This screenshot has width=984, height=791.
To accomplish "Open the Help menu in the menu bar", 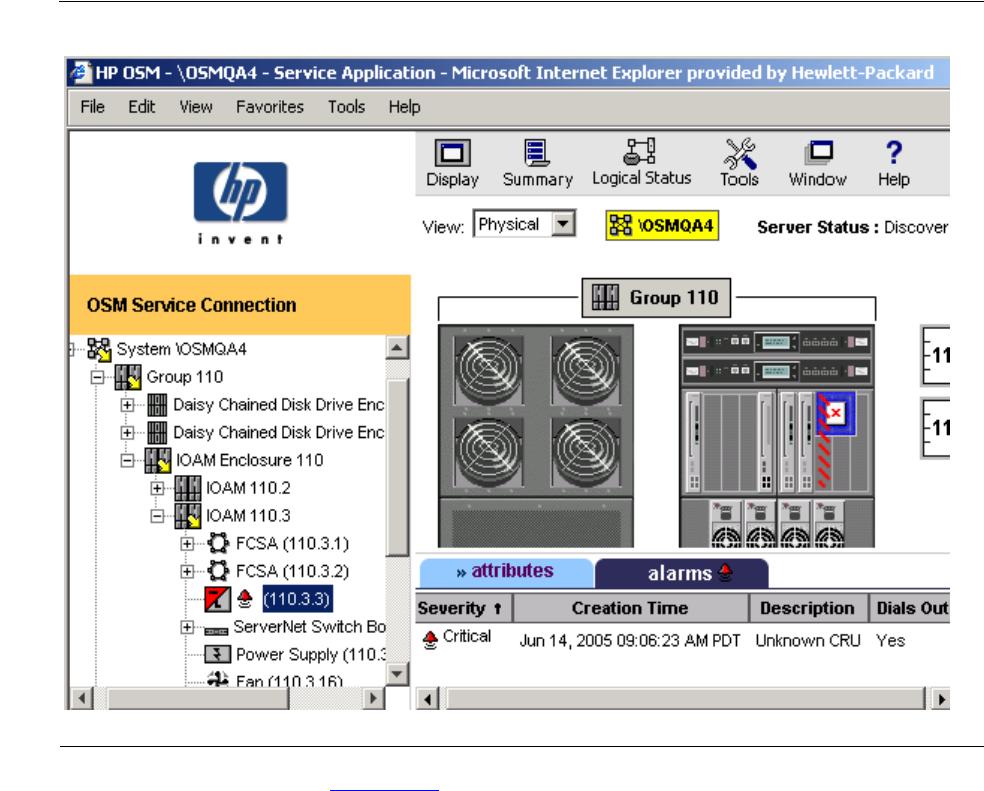I will click(x=404, y=107).
